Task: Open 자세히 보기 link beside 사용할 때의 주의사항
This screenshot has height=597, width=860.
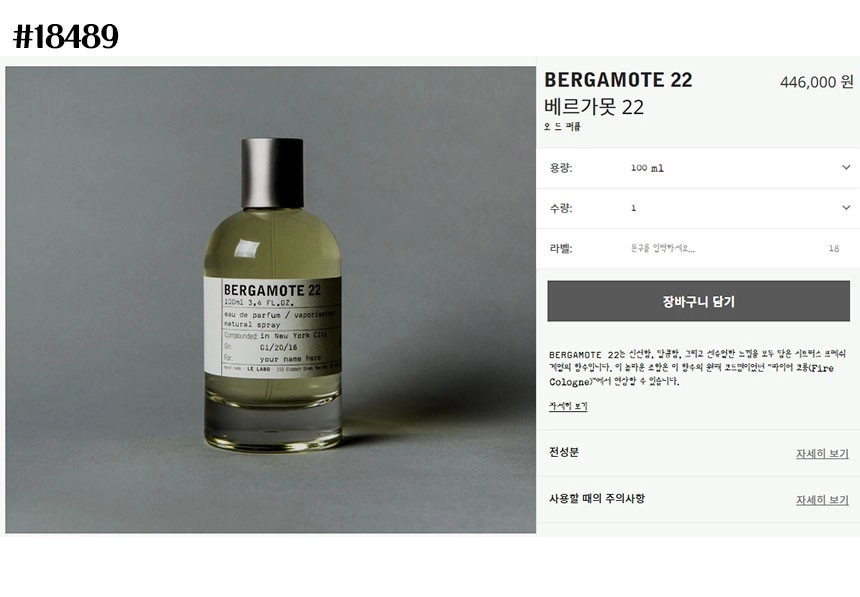Action: point(822,500)
